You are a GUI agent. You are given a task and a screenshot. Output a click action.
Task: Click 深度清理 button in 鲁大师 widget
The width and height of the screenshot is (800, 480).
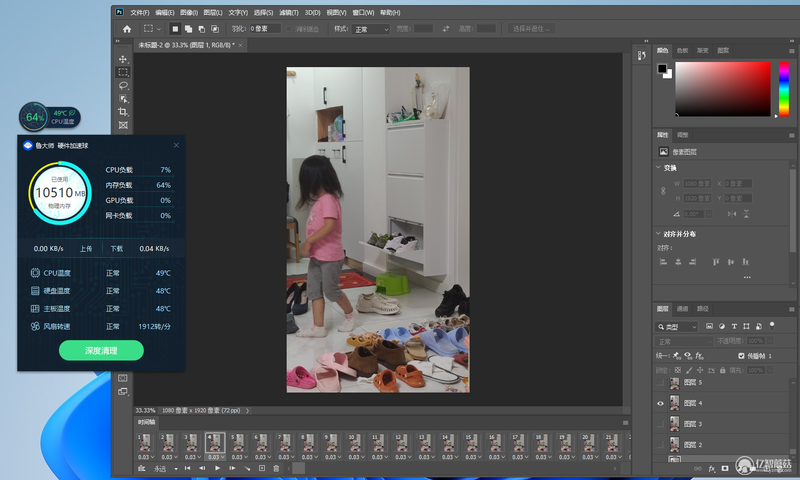coord(101,350)
